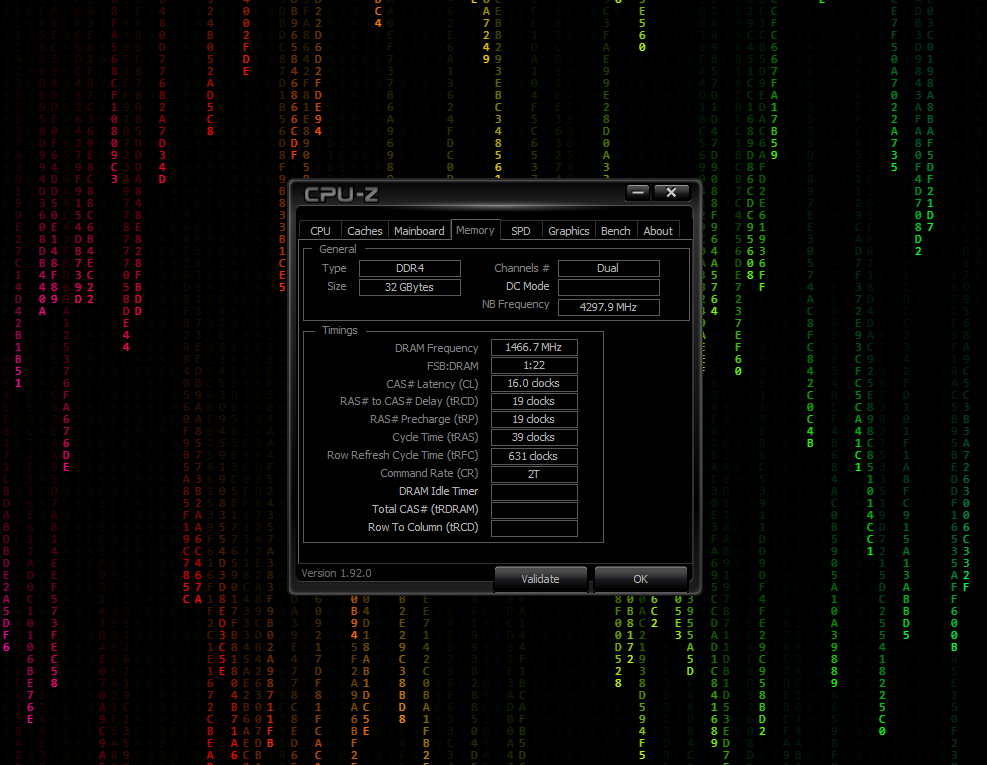Click the CAS# Latency (CL) label
Screen dimensions: 987x765
click(432, 384)
